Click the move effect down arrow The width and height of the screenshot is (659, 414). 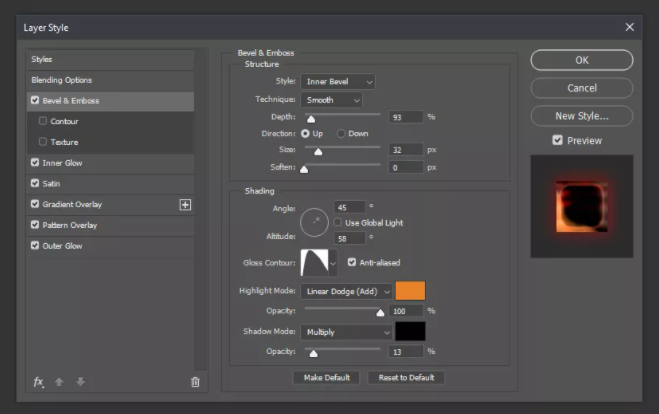(80, 382)
